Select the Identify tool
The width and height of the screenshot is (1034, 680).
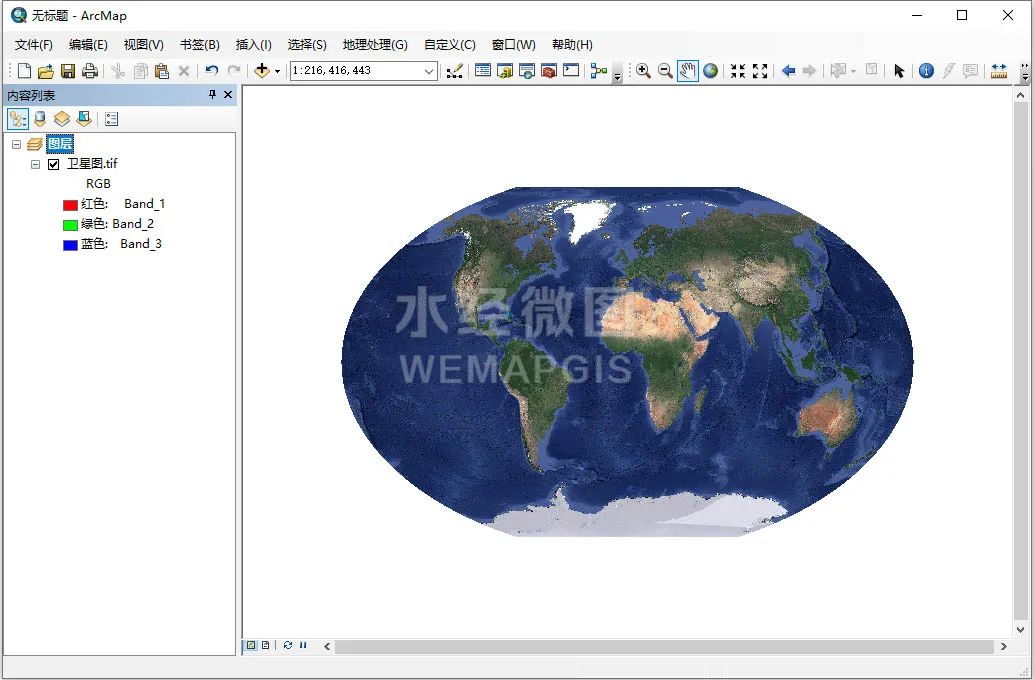coord(927,71)
